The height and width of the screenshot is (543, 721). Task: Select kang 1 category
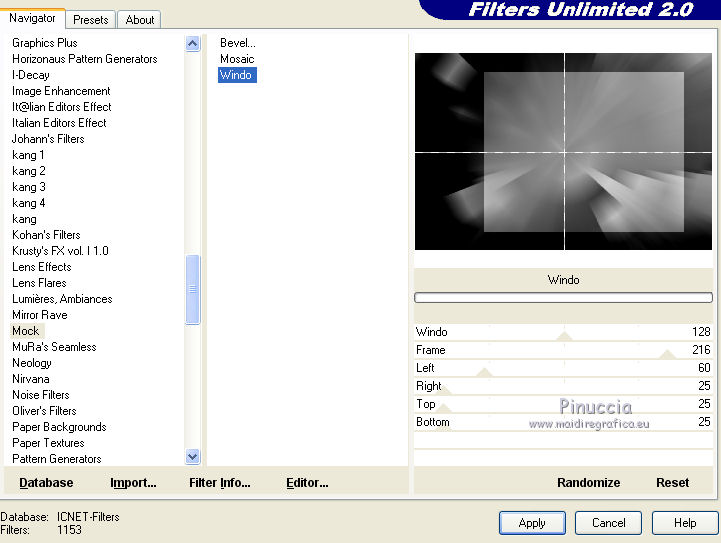(x=28, y=155)
